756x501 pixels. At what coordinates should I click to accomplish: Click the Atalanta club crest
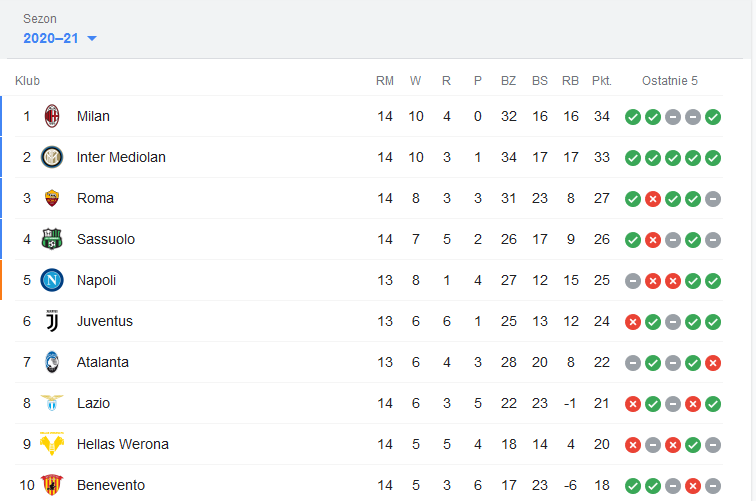pos(52,362)
